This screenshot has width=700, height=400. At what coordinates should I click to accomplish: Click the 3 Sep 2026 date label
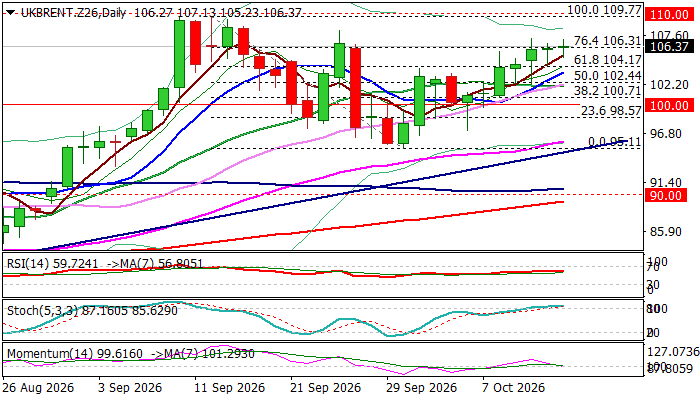pyautogui.click(x=129, y=388)
